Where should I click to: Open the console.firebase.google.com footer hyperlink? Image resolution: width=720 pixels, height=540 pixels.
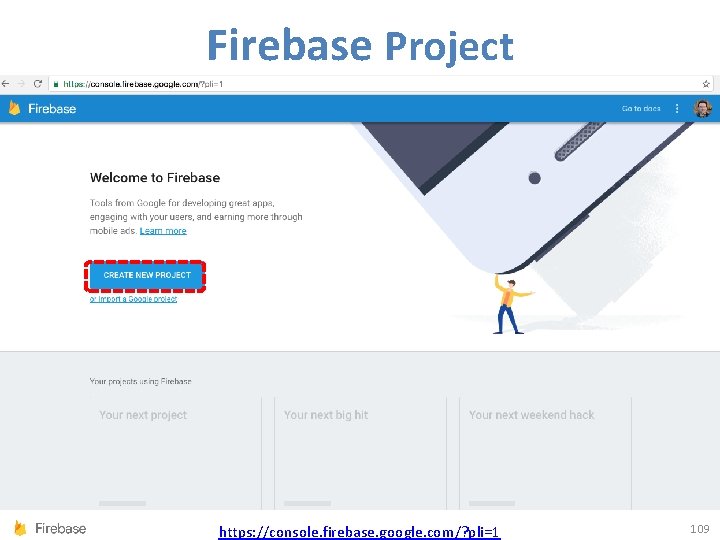(x=359, y=532)
